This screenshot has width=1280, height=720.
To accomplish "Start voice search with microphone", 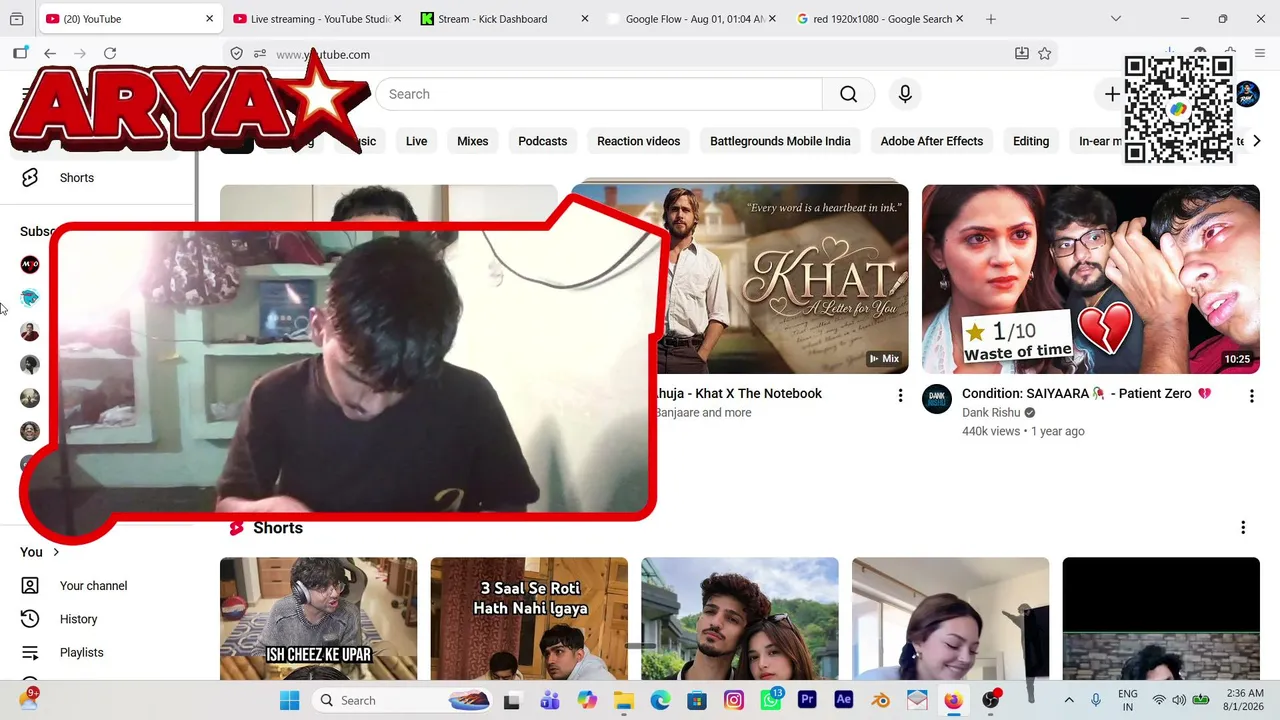I will point(905,94).
